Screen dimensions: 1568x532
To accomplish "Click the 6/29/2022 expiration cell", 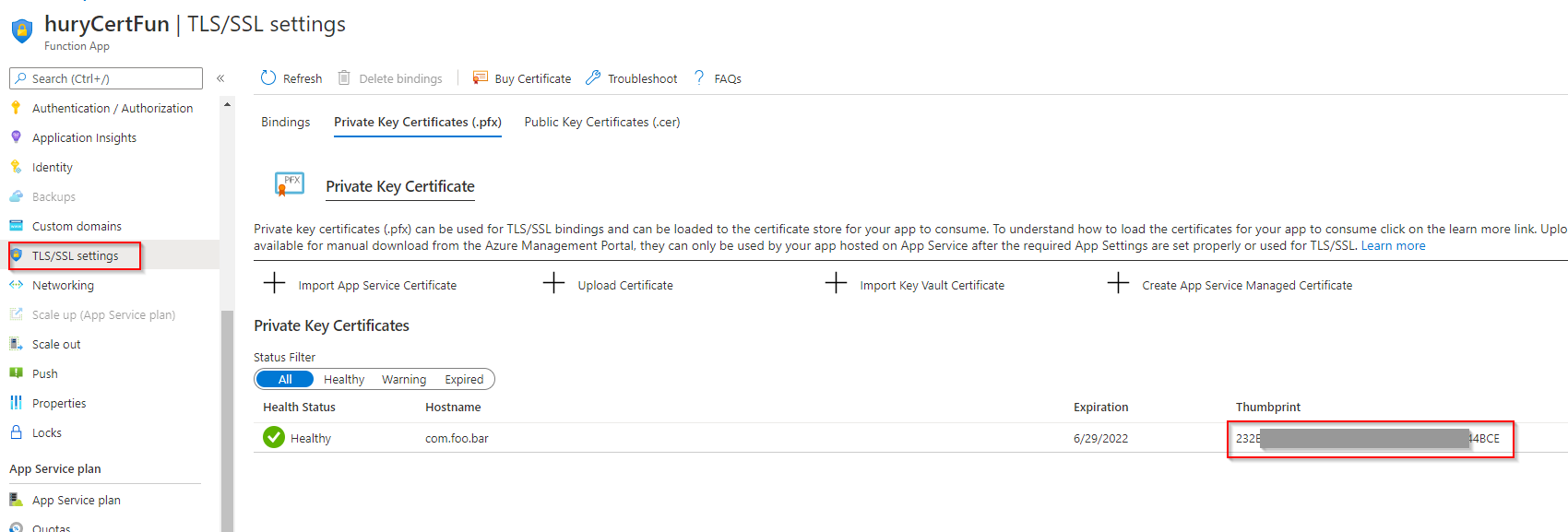I will click(x=1100, y=438).
